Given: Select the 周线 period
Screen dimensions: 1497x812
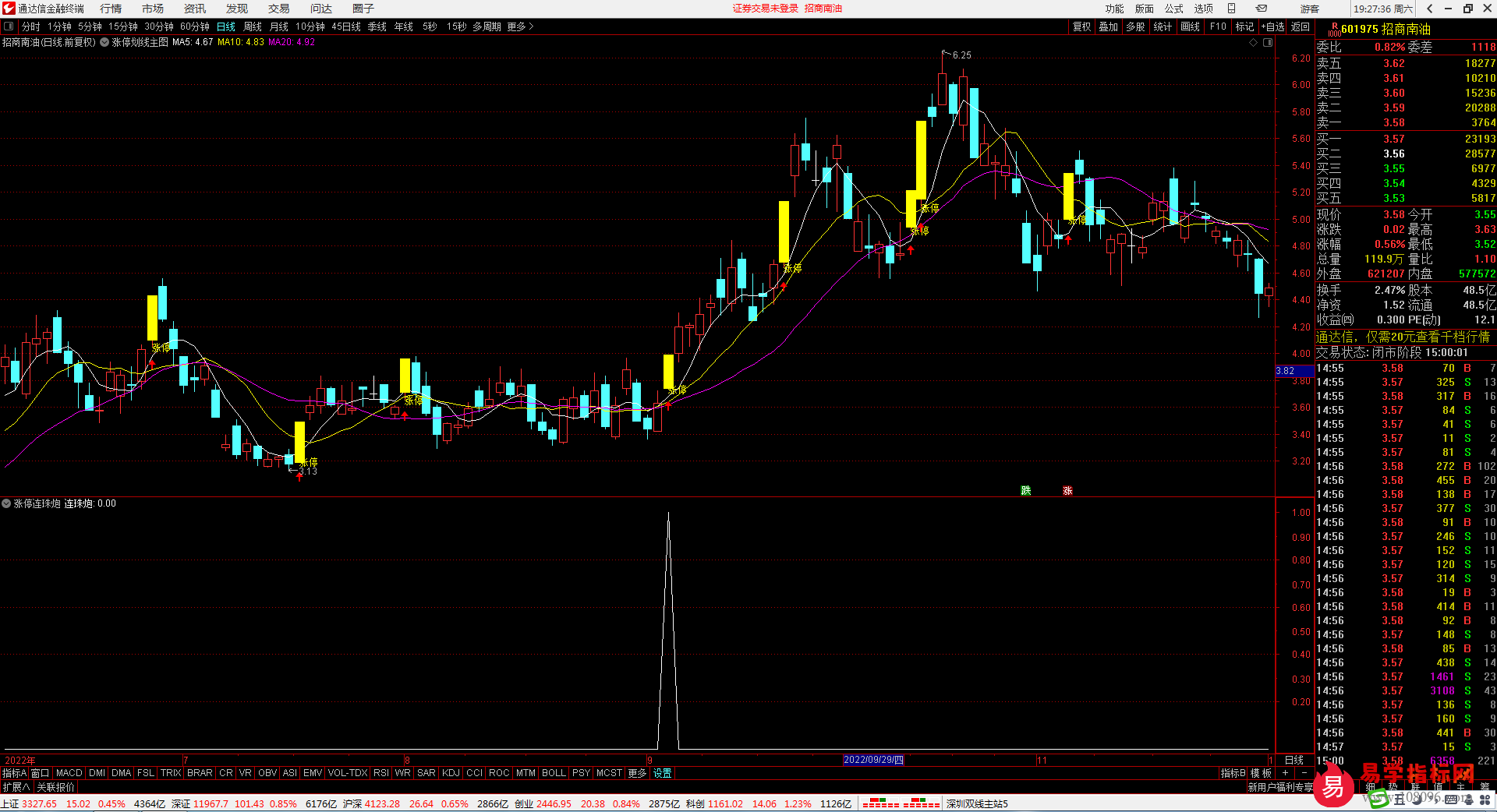Looking at the screenshot, I should click(x=253, y=26).
